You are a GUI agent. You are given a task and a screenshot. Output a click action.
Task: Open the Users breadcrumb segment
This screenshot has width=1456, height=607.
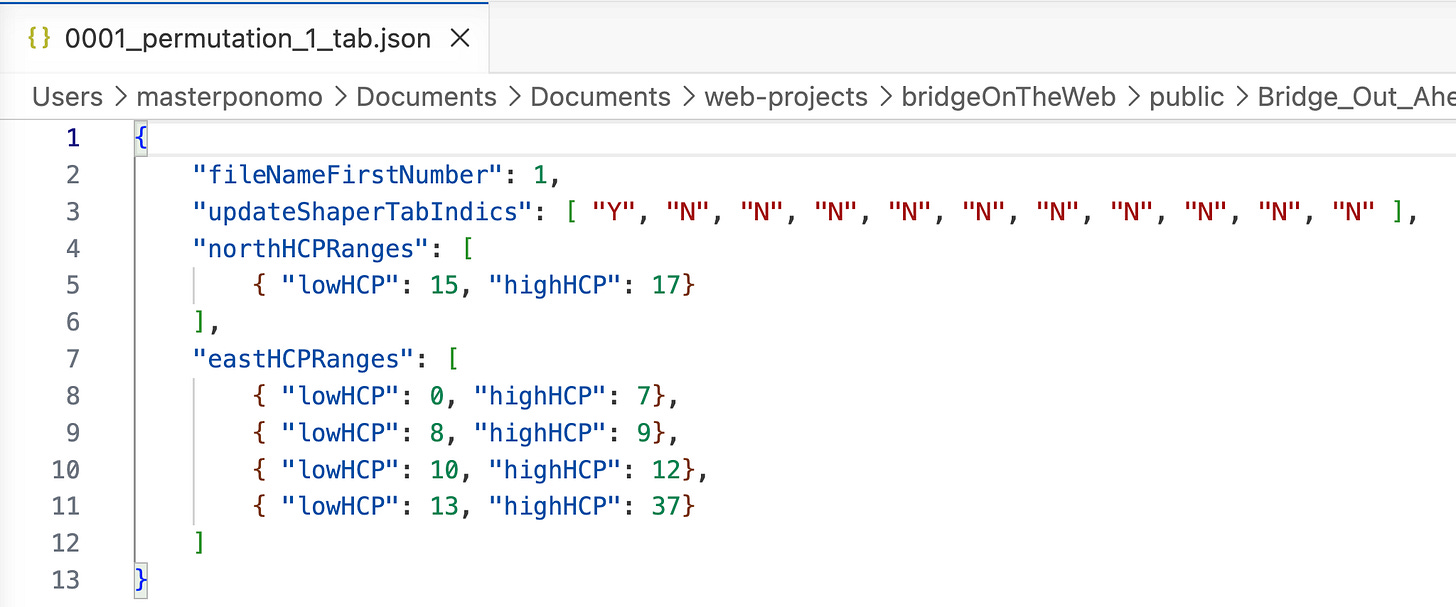pos(67,97)
